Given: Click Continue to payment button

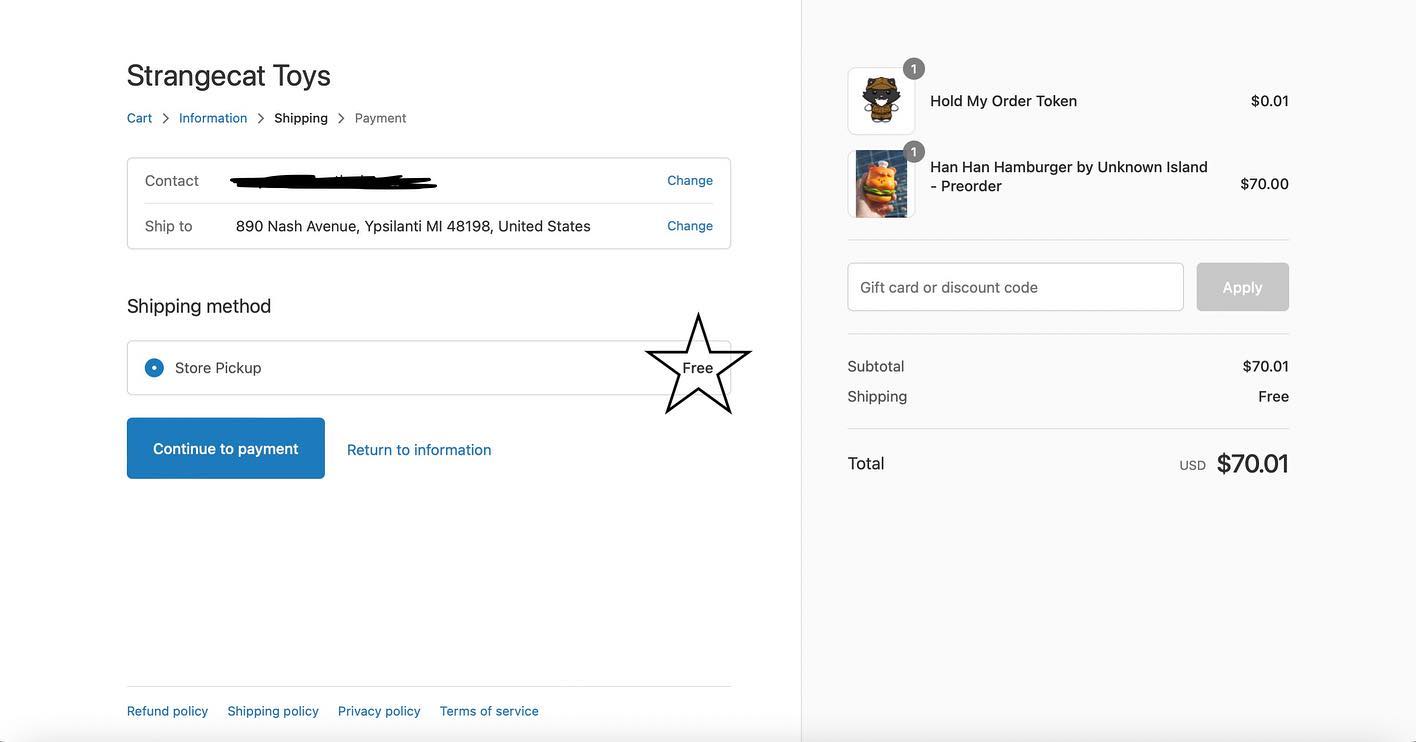Looking at the screenshot, I should coord(226,448).
